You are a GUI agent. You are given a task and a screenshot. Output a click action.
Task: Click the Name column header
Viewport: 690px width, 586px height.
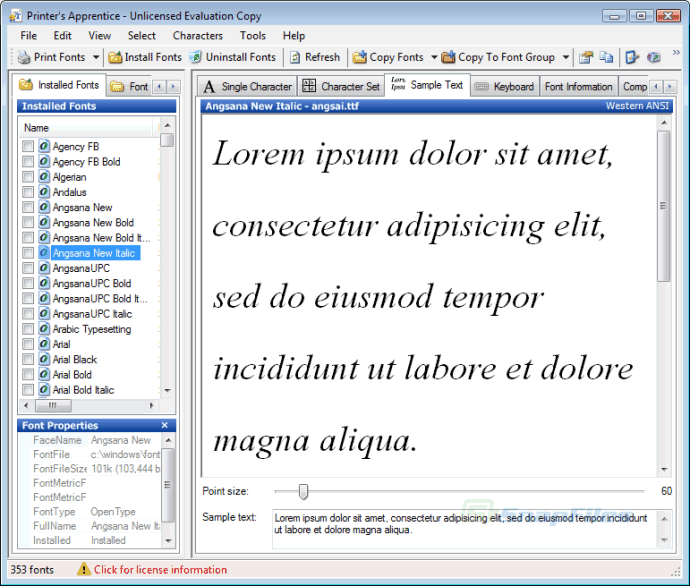tap(88, 128)
